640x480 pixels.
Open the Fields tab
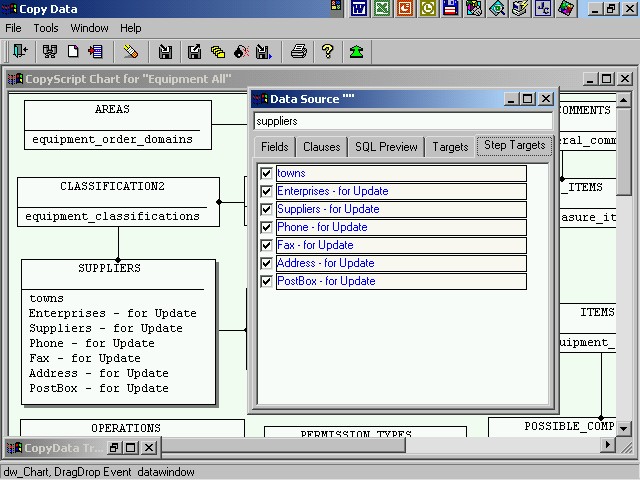click(274, 147)
